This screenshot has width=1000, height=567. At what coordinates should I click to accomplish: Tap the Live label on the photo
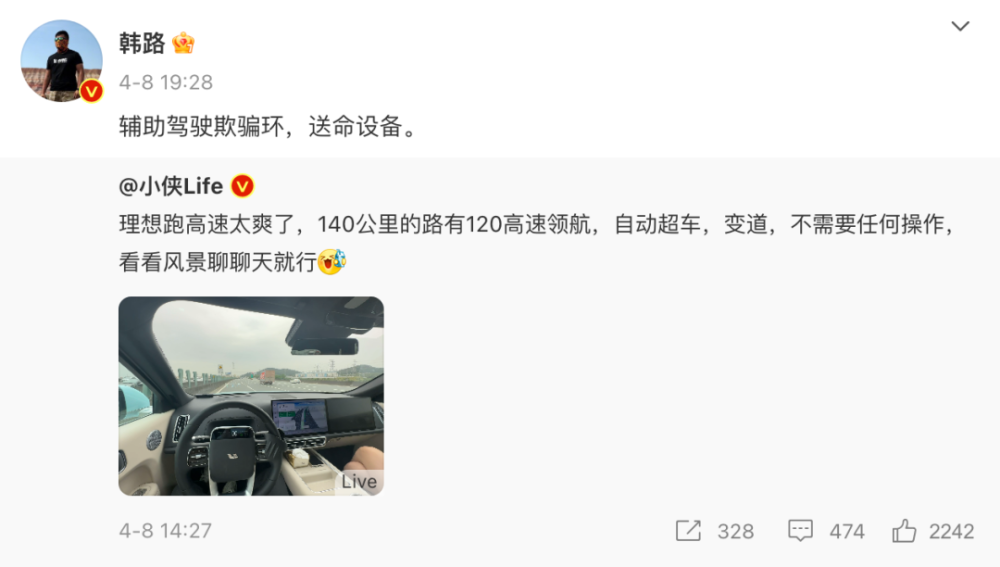tap(358, 482)
